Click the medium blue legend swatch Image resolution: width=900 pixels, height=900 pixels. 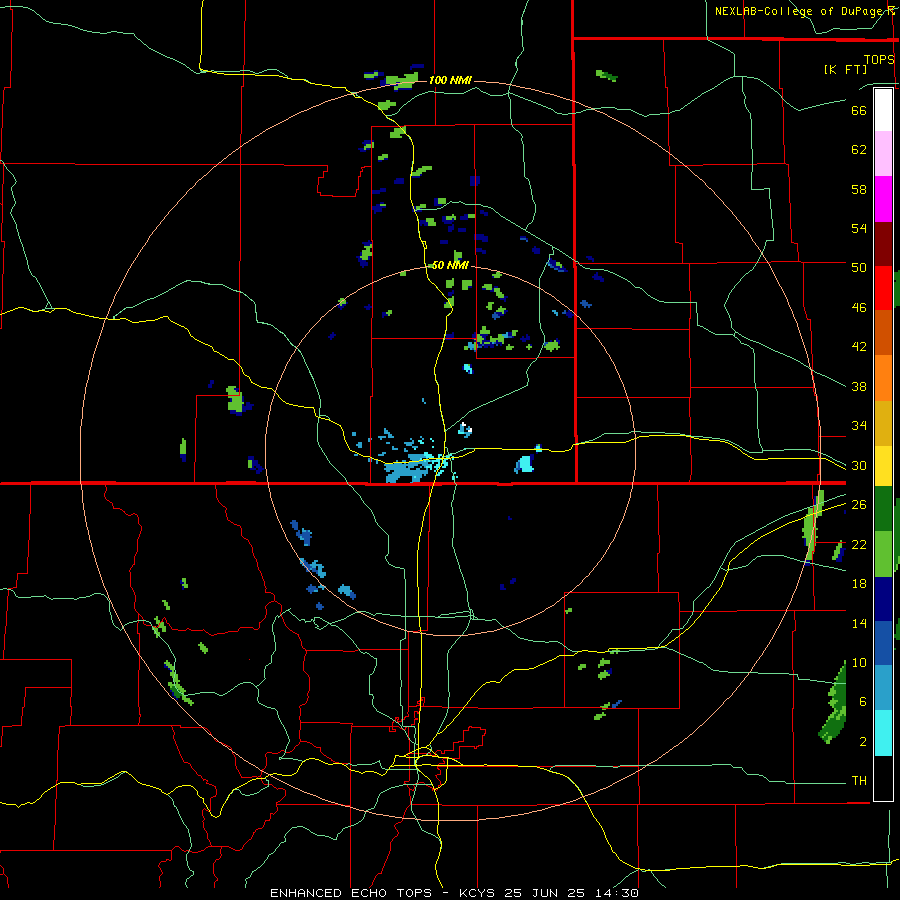[883, 643]
